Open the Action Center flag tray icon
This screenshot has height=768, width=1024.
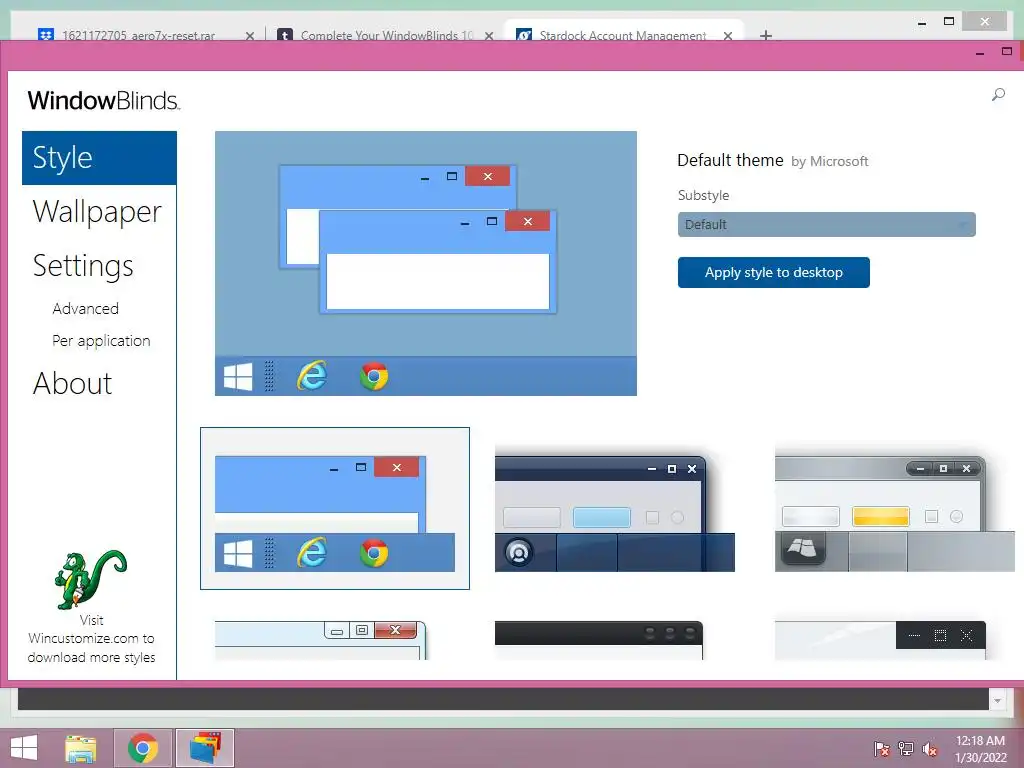click(x=881, y=748)
